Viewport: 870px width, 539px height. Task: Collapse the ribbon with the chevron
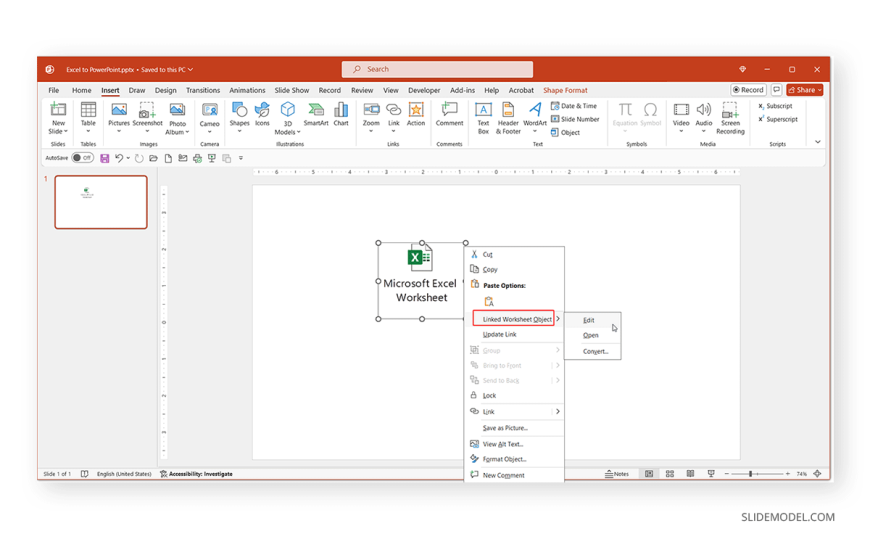pyautogui.click(x=817, y=142)
